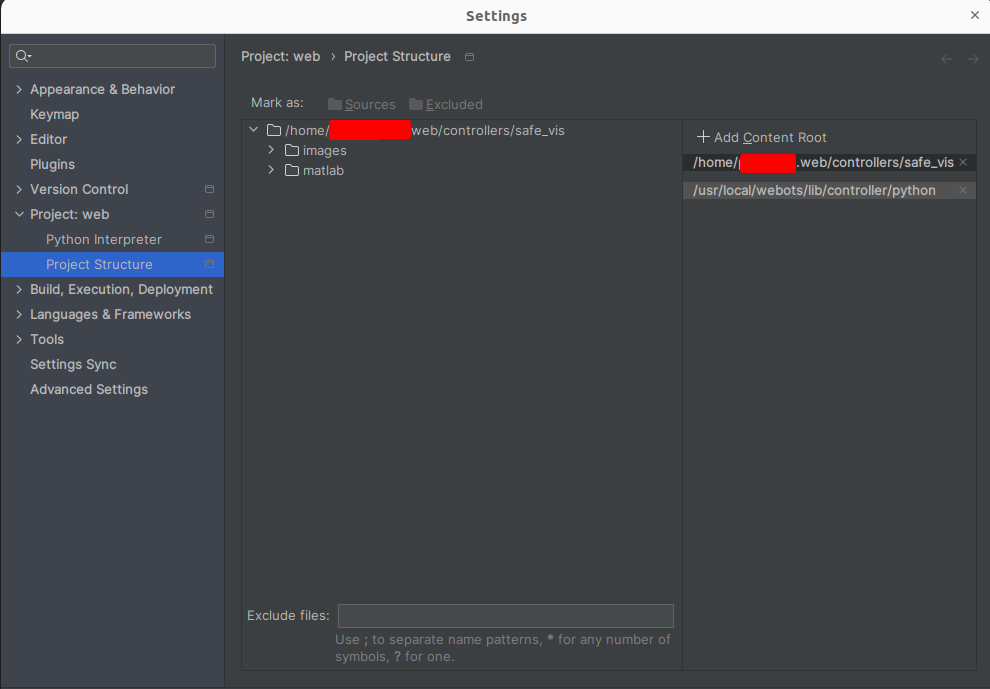Click project-level icon beside Version Control

210,189
